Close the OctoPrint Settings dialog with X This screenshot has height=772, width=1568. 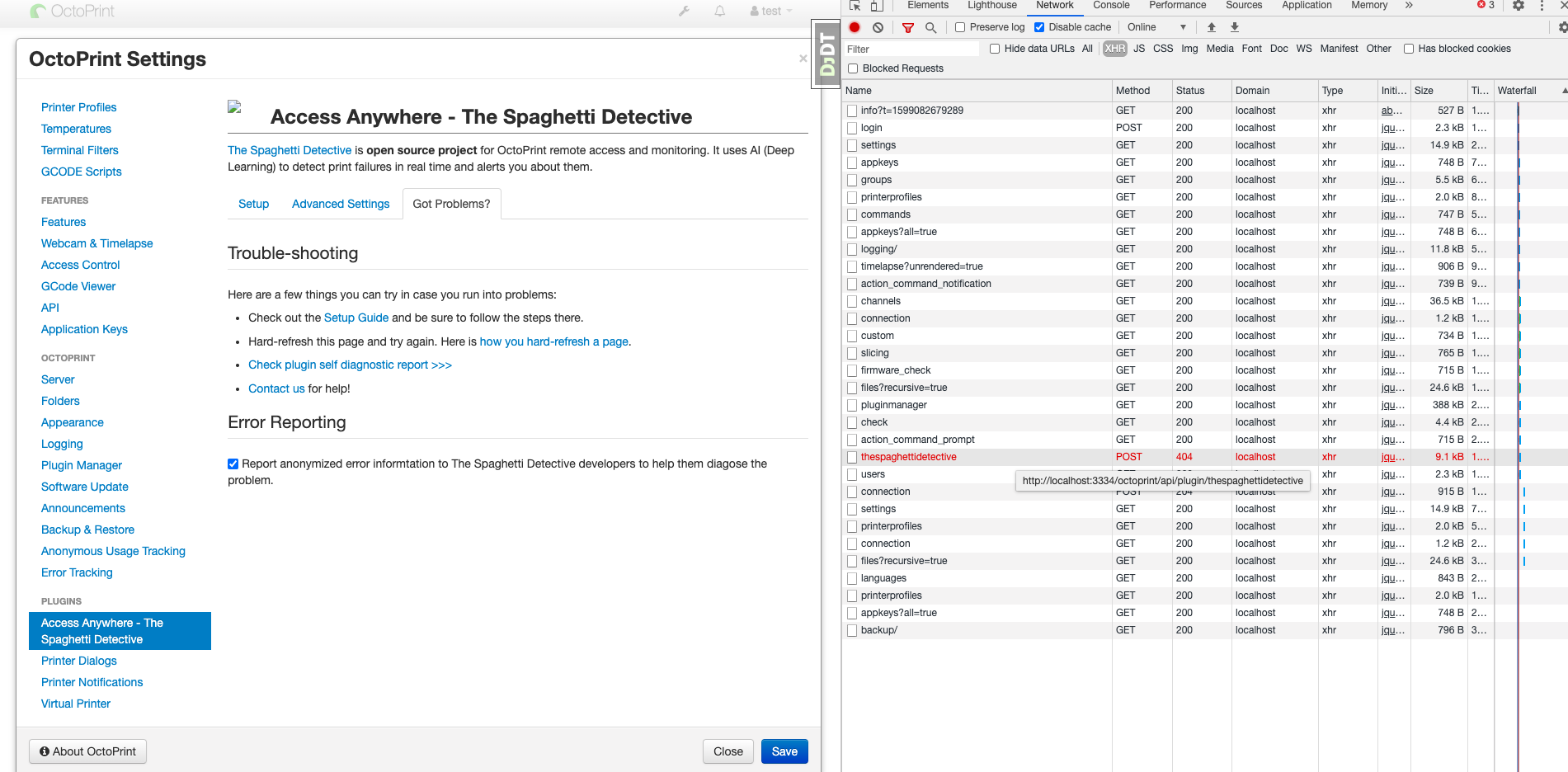tap(803, 59)
